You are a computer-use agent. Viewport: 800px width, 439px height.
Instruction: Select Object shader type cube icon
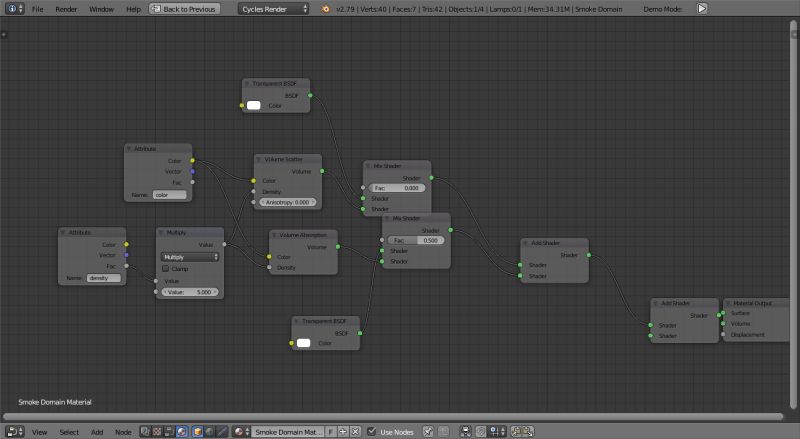tap(197, 432)
